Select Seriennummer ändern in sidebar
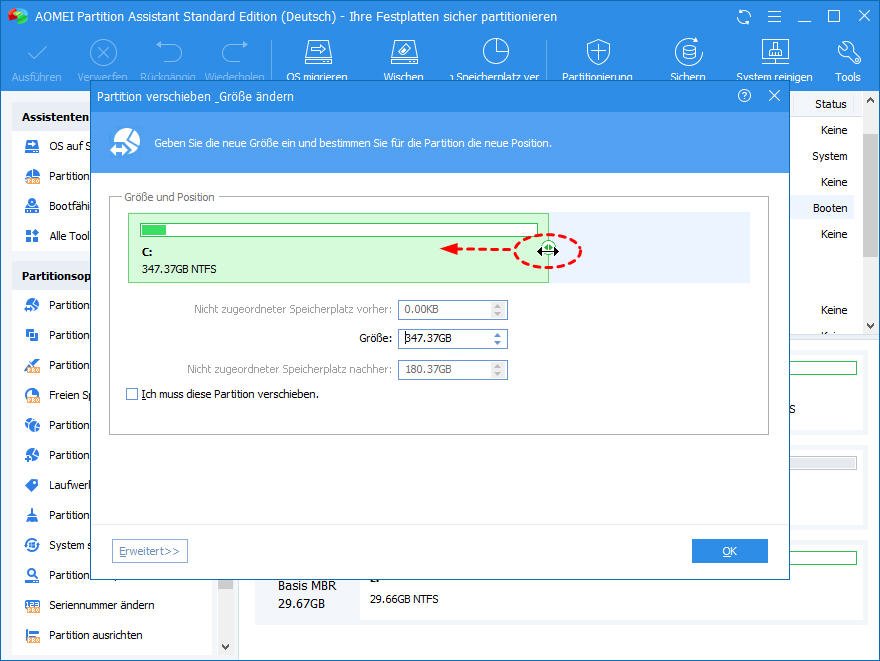The image size is (880, 661). (102, 605)
